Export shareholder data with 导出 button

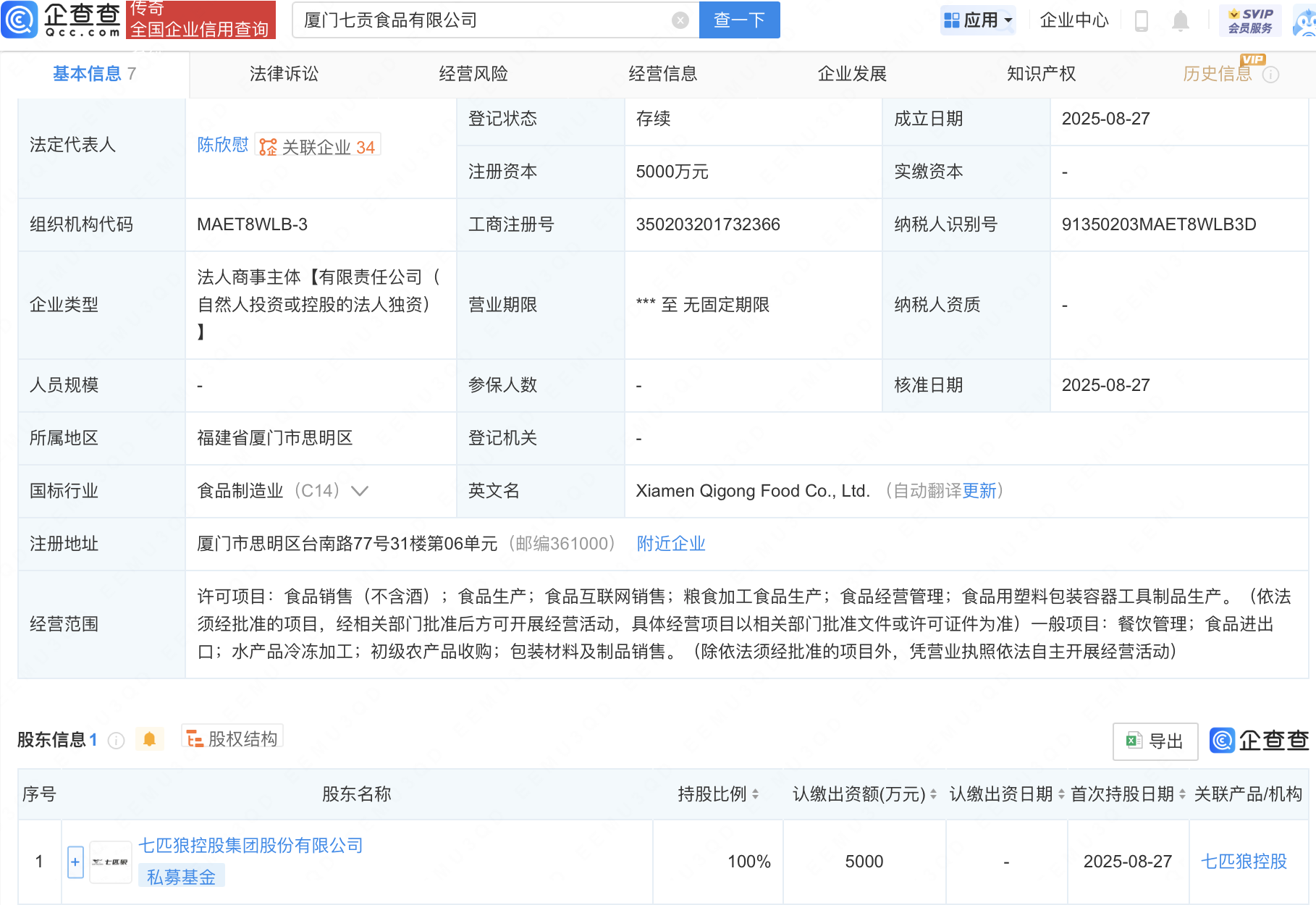tap(1155, 741)
